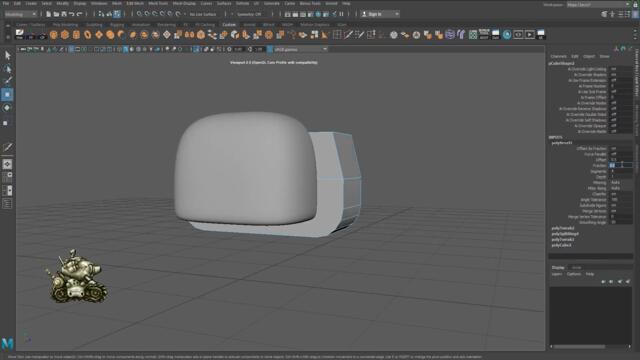Create polygon cube from shelf
Viewport: 640px width, 360px height.
pyautogui.click(x=64, y=35)
